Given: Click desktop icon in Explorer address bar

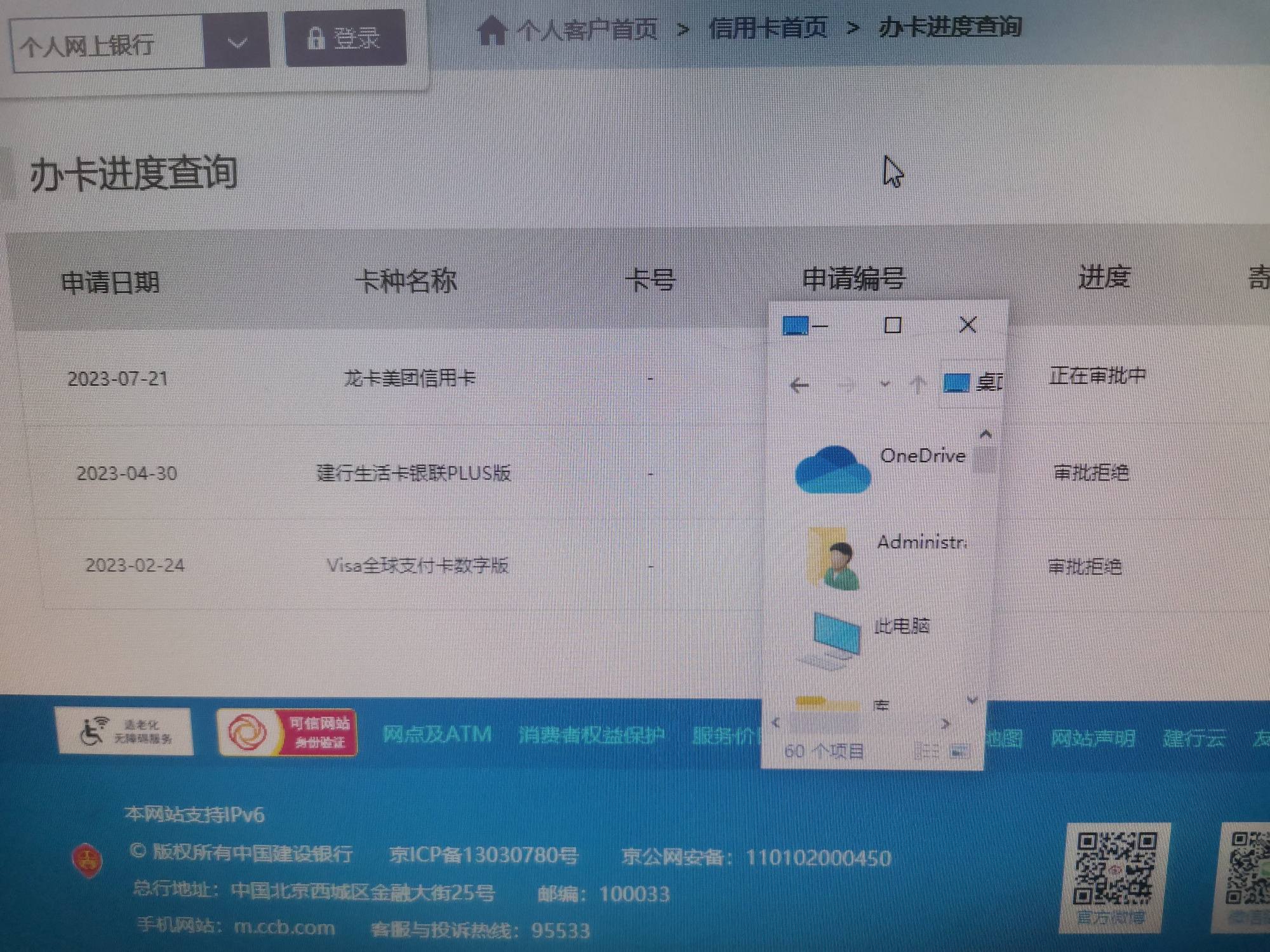Looking at the screenshot, I should (956, 382).
